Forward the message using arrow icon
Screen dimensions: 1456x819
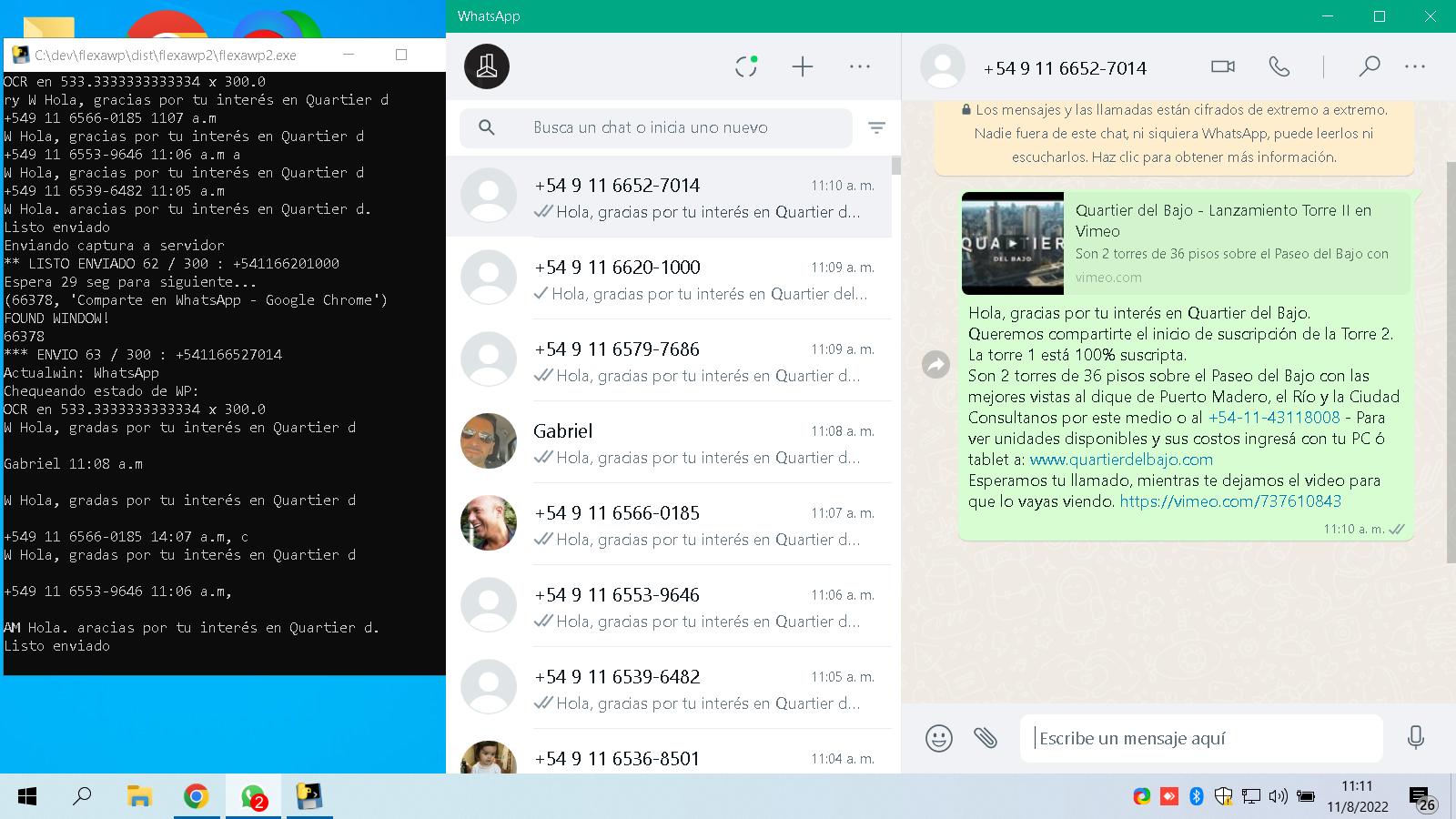935,365
